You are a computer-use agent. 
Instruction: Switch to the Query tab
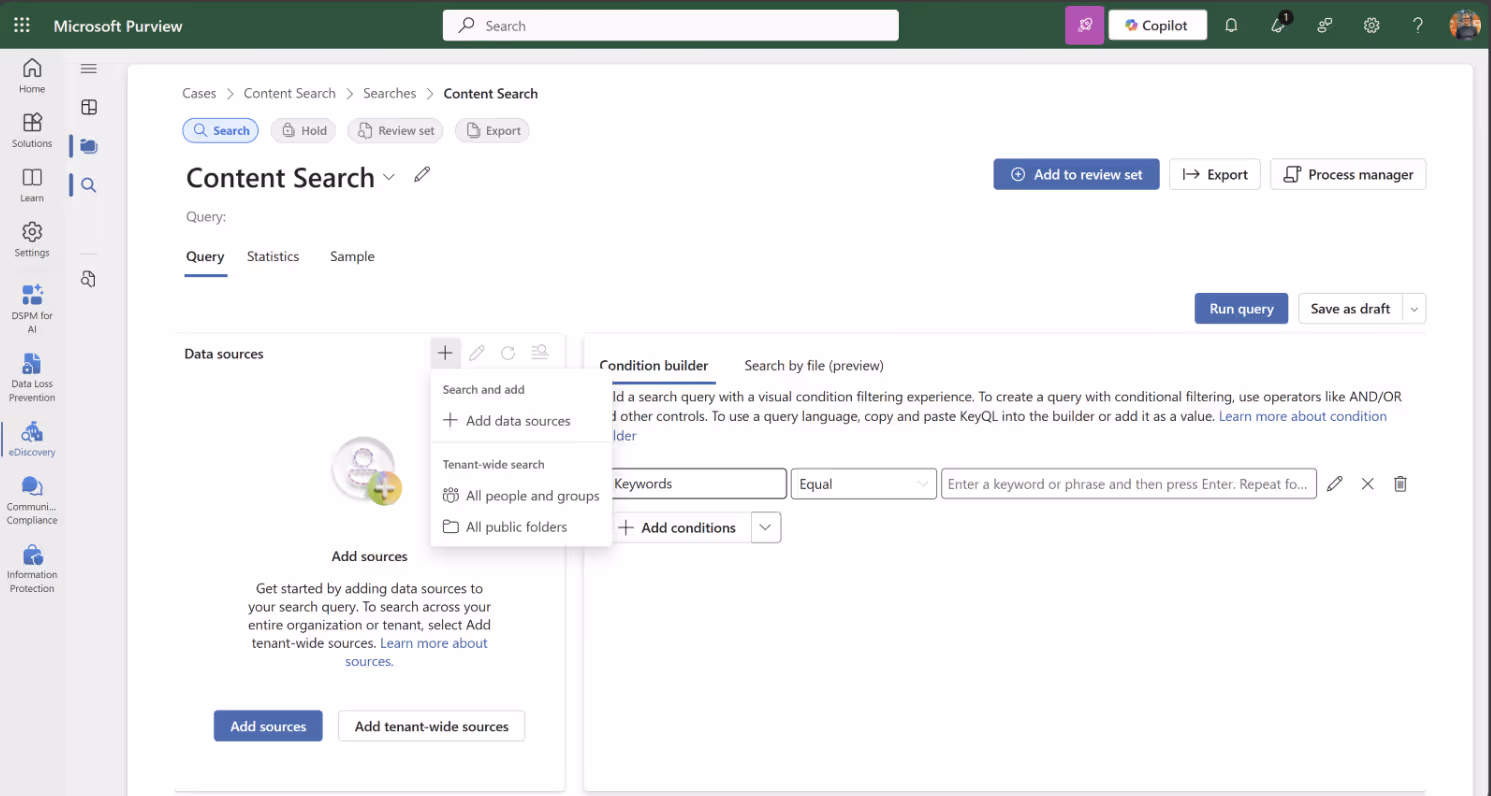pos(205,257)
